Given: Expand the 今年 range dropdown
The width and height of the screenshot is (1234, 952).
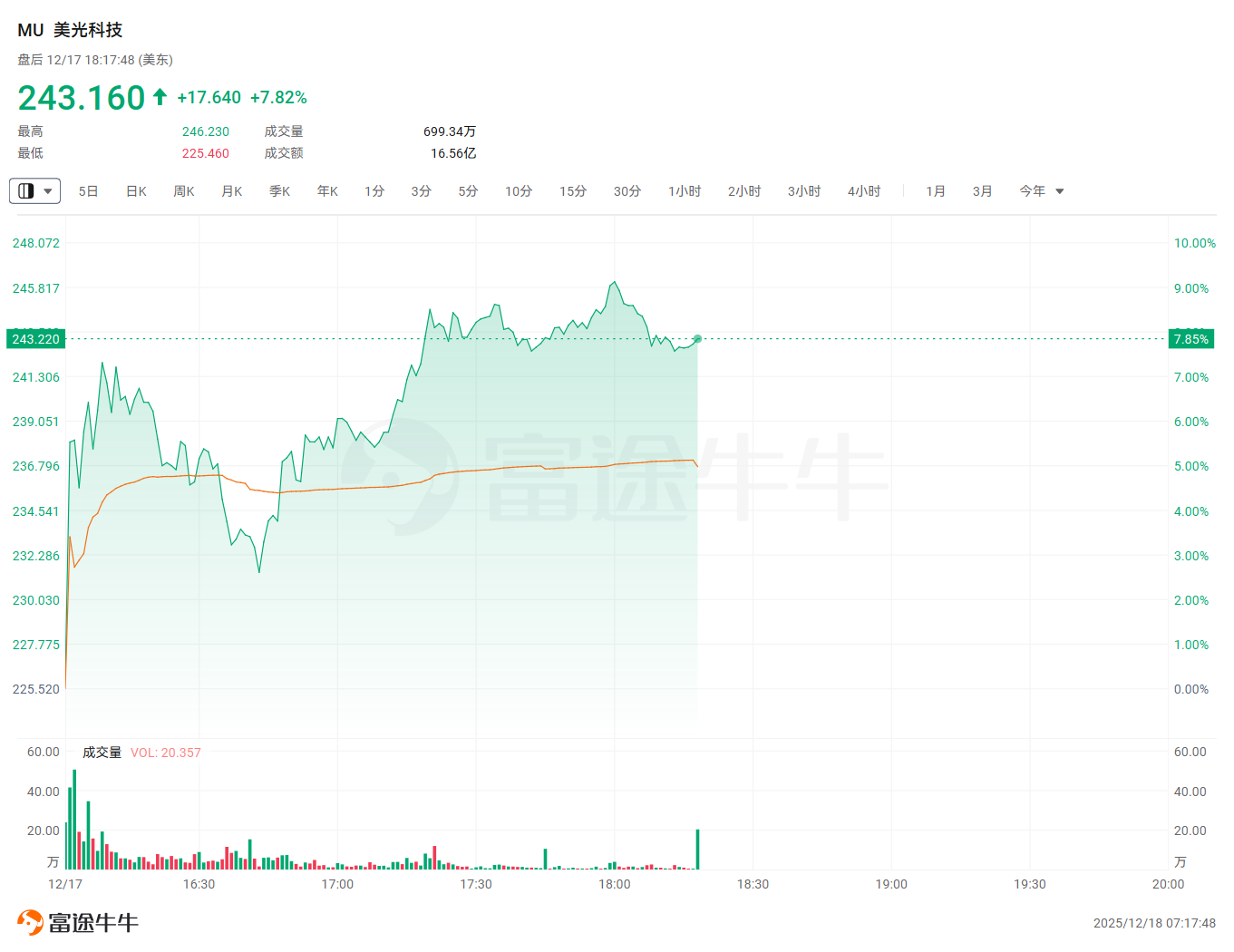Looking at the screenshot, I should click(1041, 191).
